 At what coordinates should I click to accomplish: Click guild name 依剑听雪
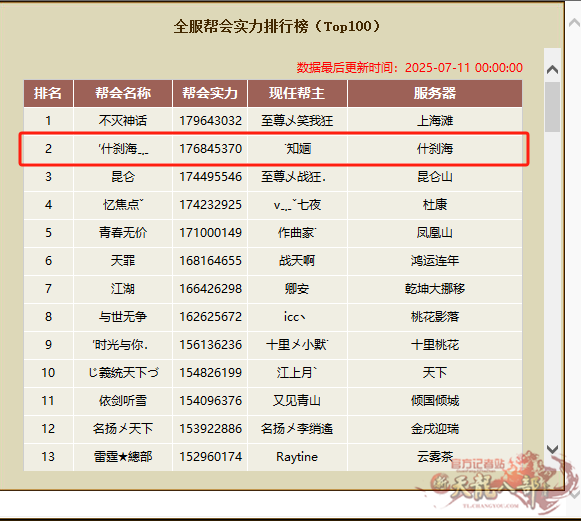[x=123, y=401]
